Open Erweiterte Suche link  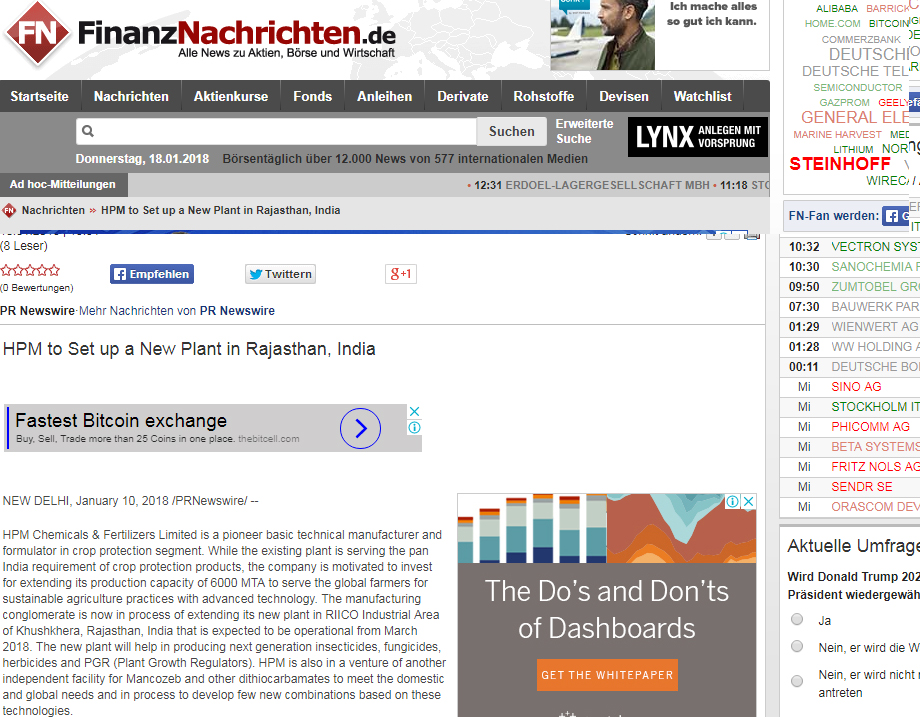click(x=584, y=131)
